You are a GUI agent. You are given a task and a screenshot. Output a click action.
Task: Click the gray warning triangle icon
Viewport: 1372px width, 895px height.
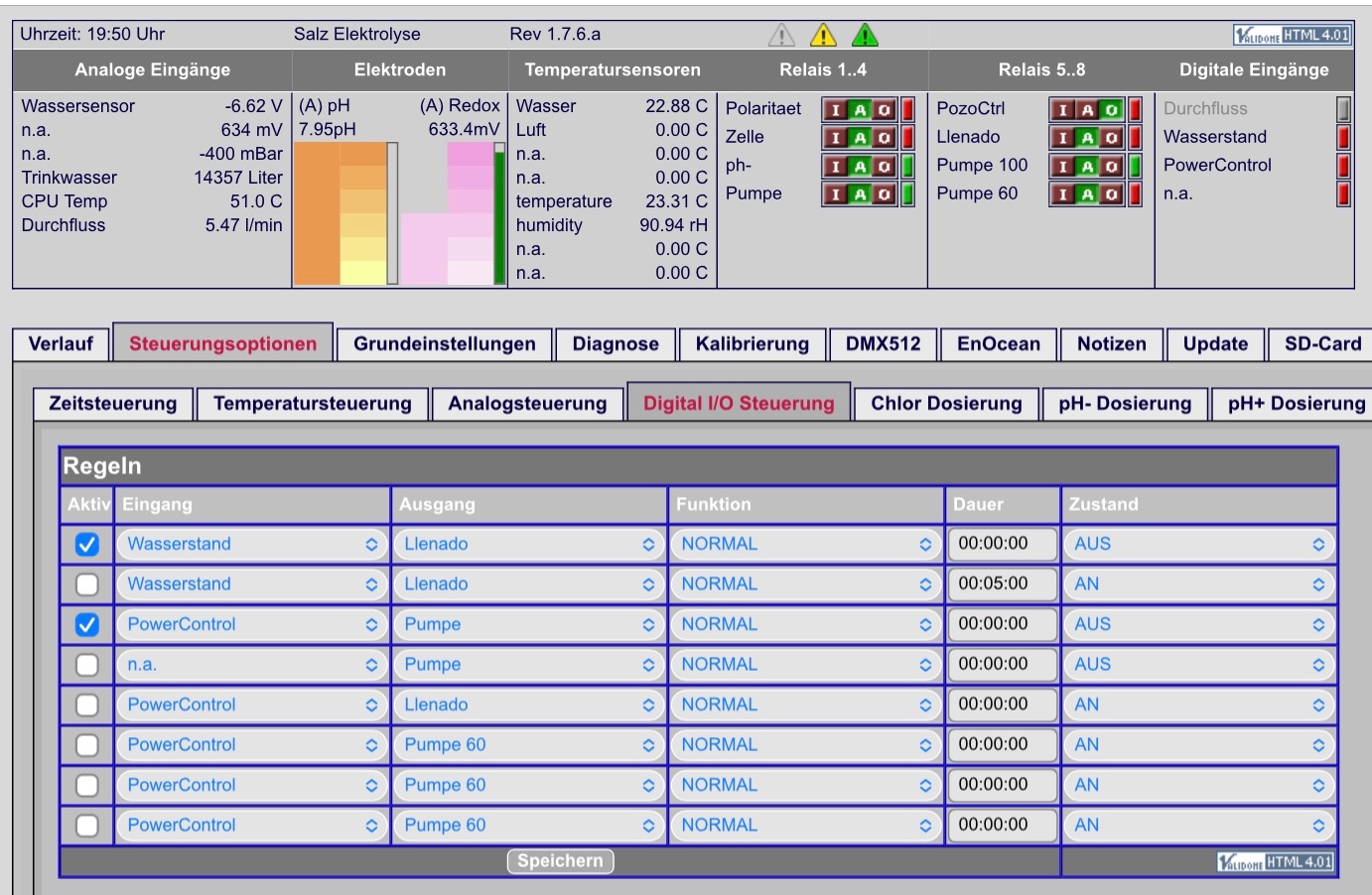[x=782, y=36]
